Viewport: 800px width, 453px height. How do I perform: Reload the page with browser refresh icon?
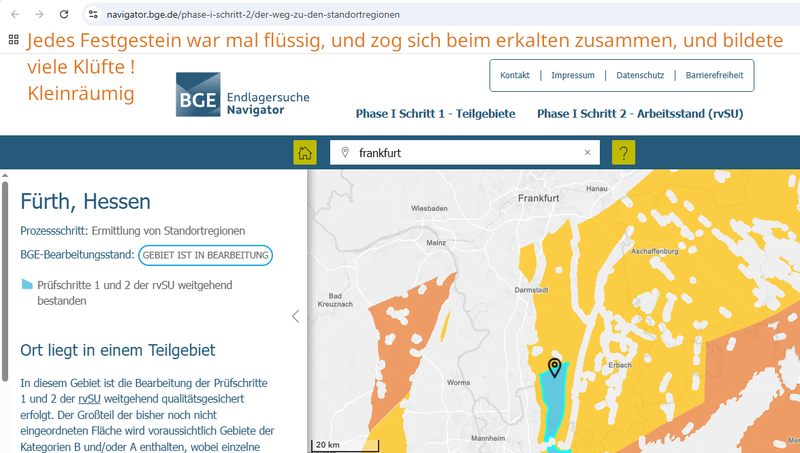(64, 15)
